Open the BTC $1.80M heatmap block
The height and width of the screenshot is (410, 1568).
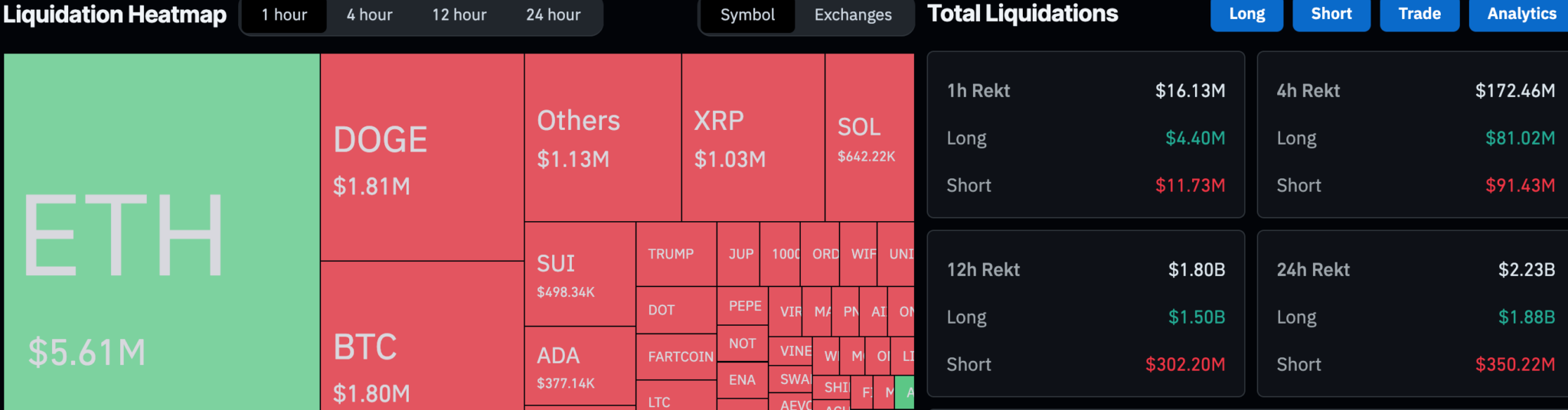click(422, 337)
